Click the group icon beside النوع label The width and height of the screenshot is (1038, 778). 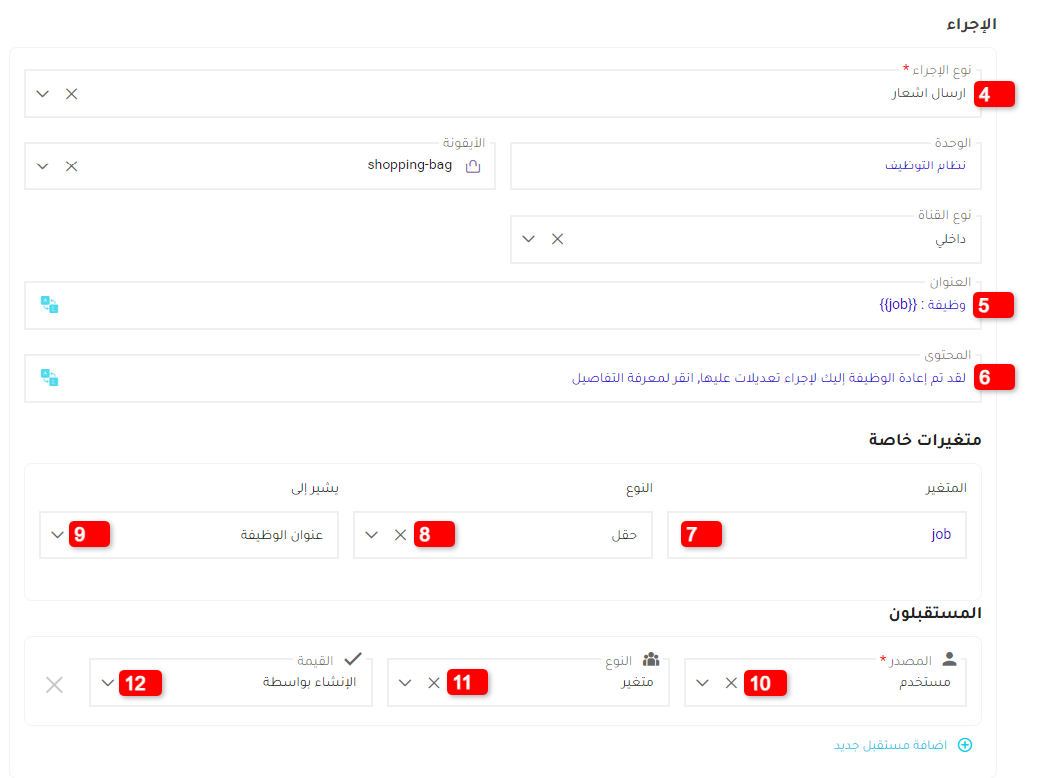650,659
